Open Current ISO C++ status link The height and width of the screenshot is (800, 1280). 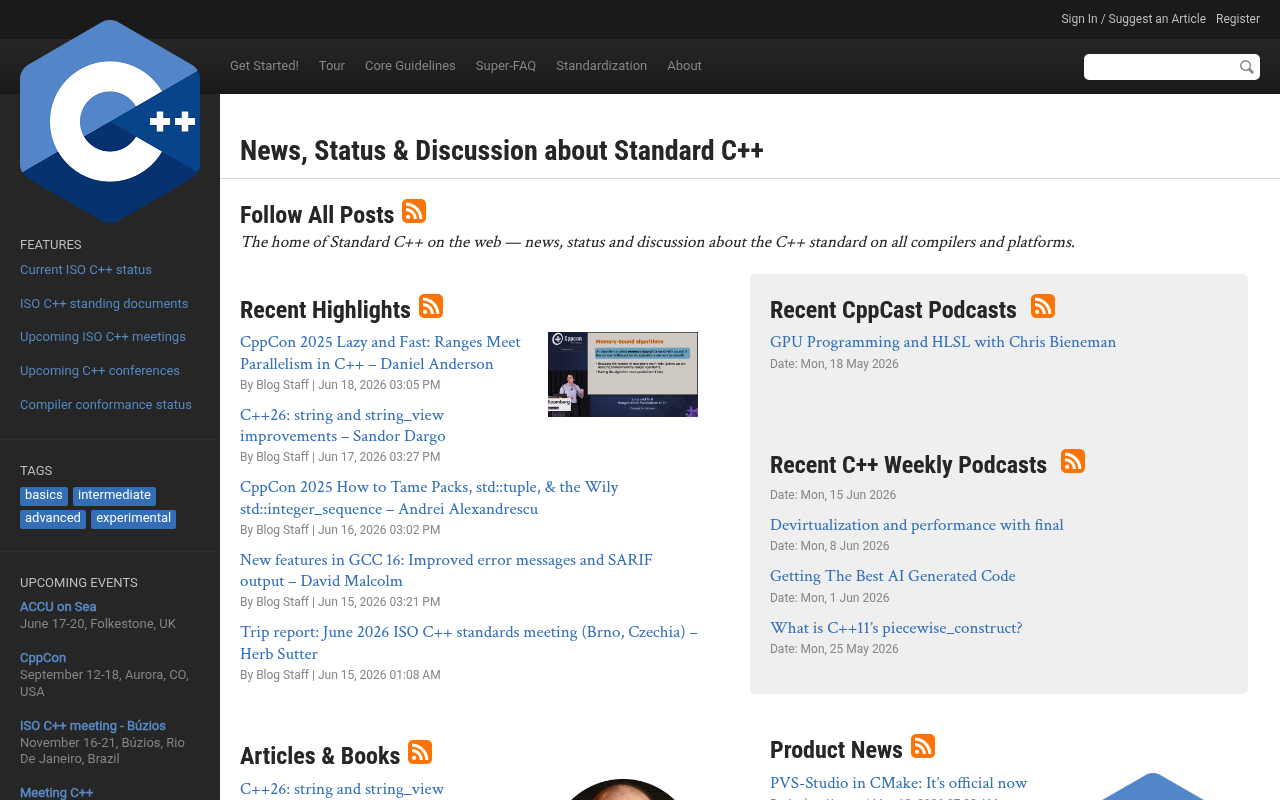click(86, 270)
